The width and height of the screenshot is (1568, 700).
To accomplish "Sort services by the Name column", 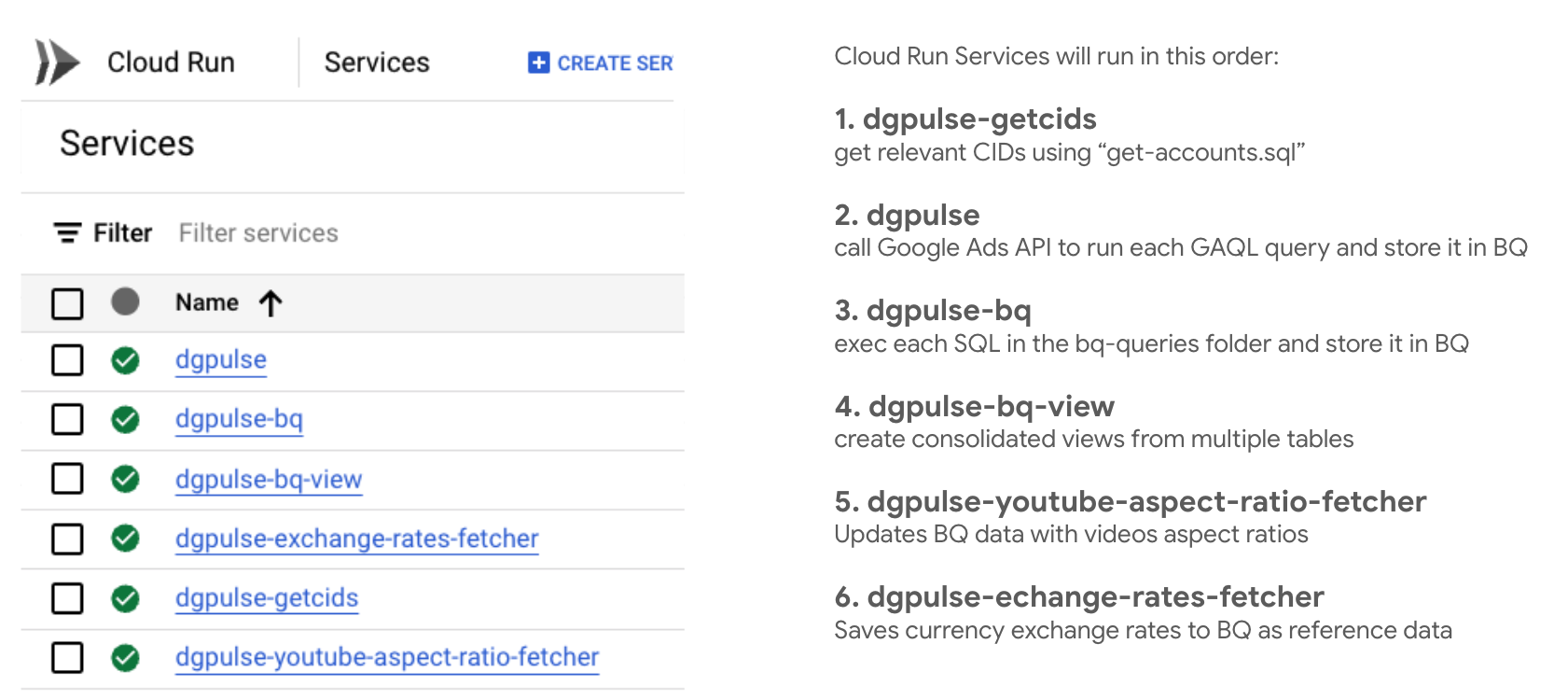I will [207, 303].
